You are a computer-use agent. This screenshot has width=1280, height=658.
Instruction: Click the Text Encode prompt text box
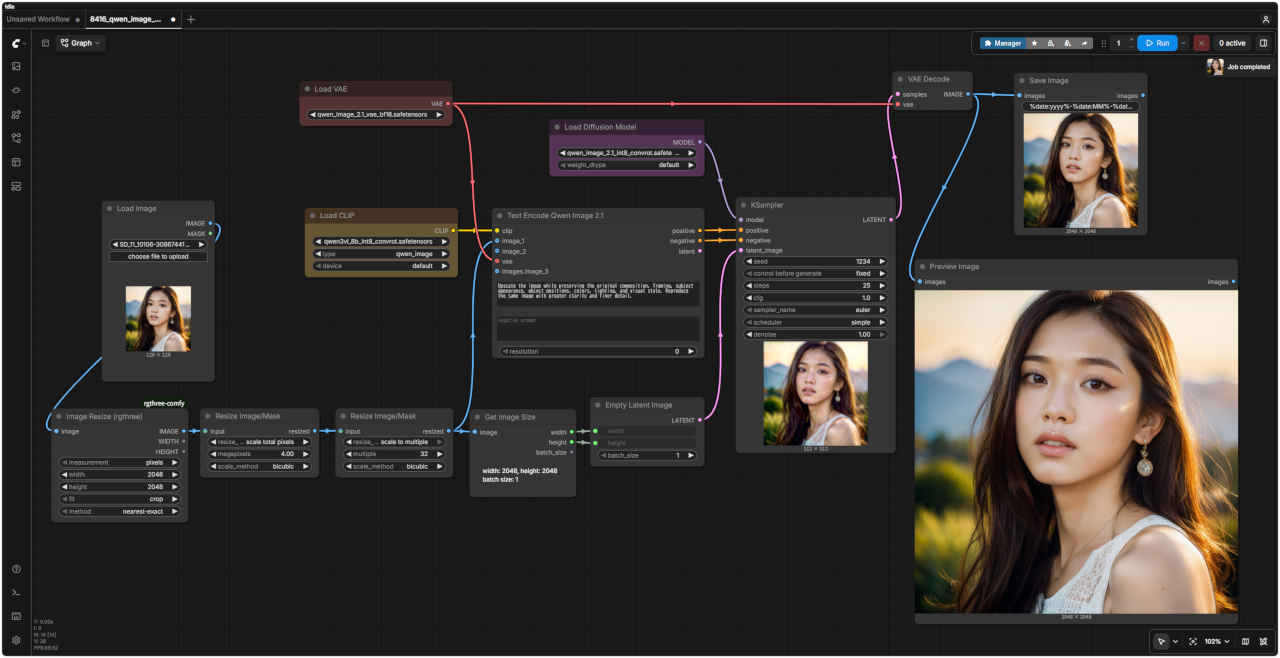coord(599,293)
